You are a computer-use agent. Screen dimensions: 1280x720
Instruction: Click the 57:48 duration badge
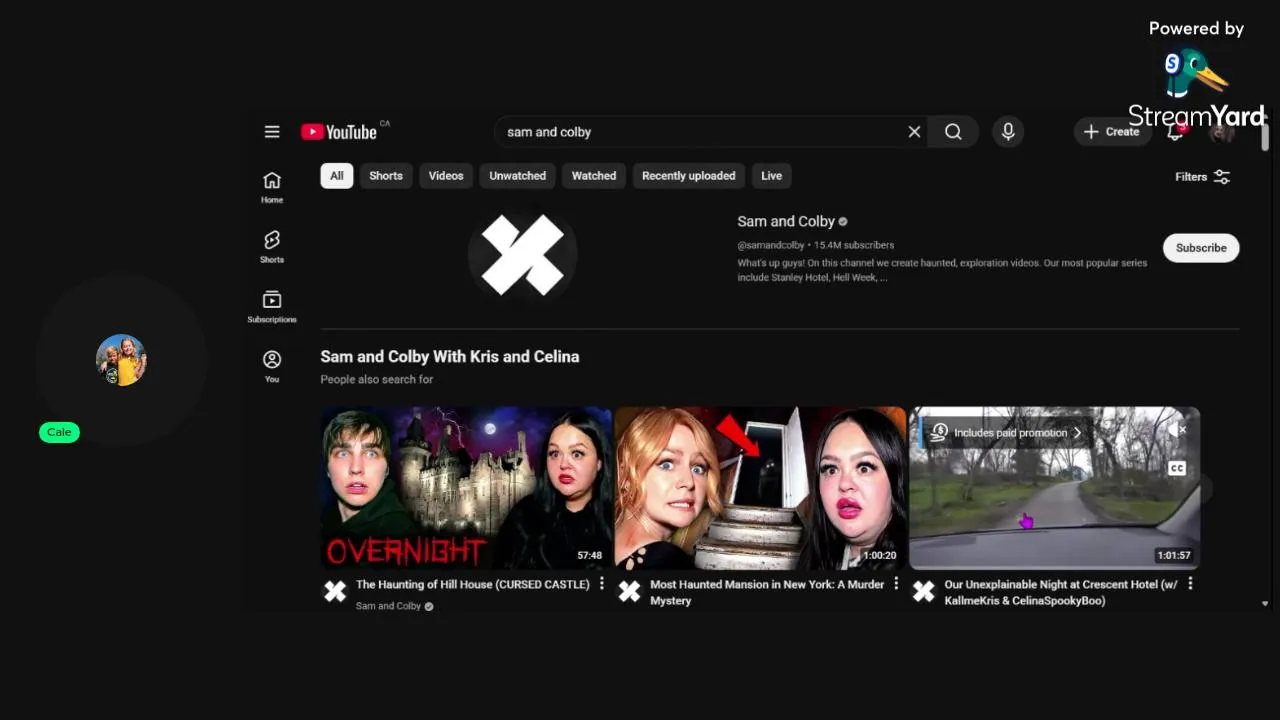coord(590,555)
